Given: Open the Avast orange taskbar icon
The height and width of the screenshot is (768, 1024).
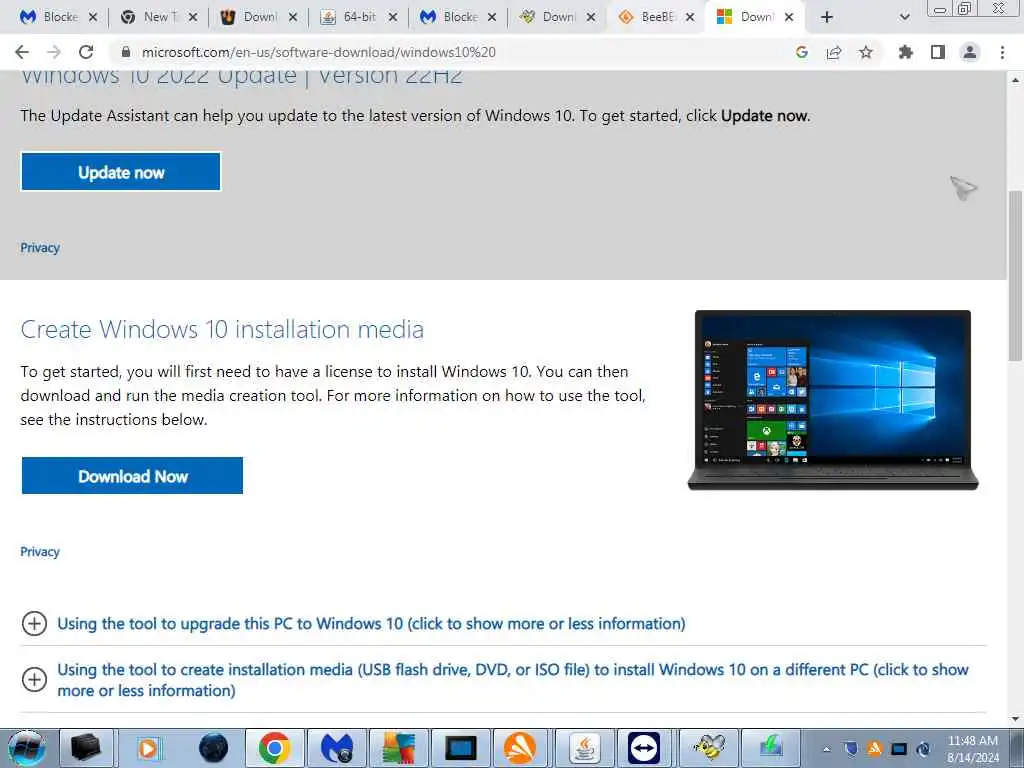Looking at the screenshot, I should point(520,748).
